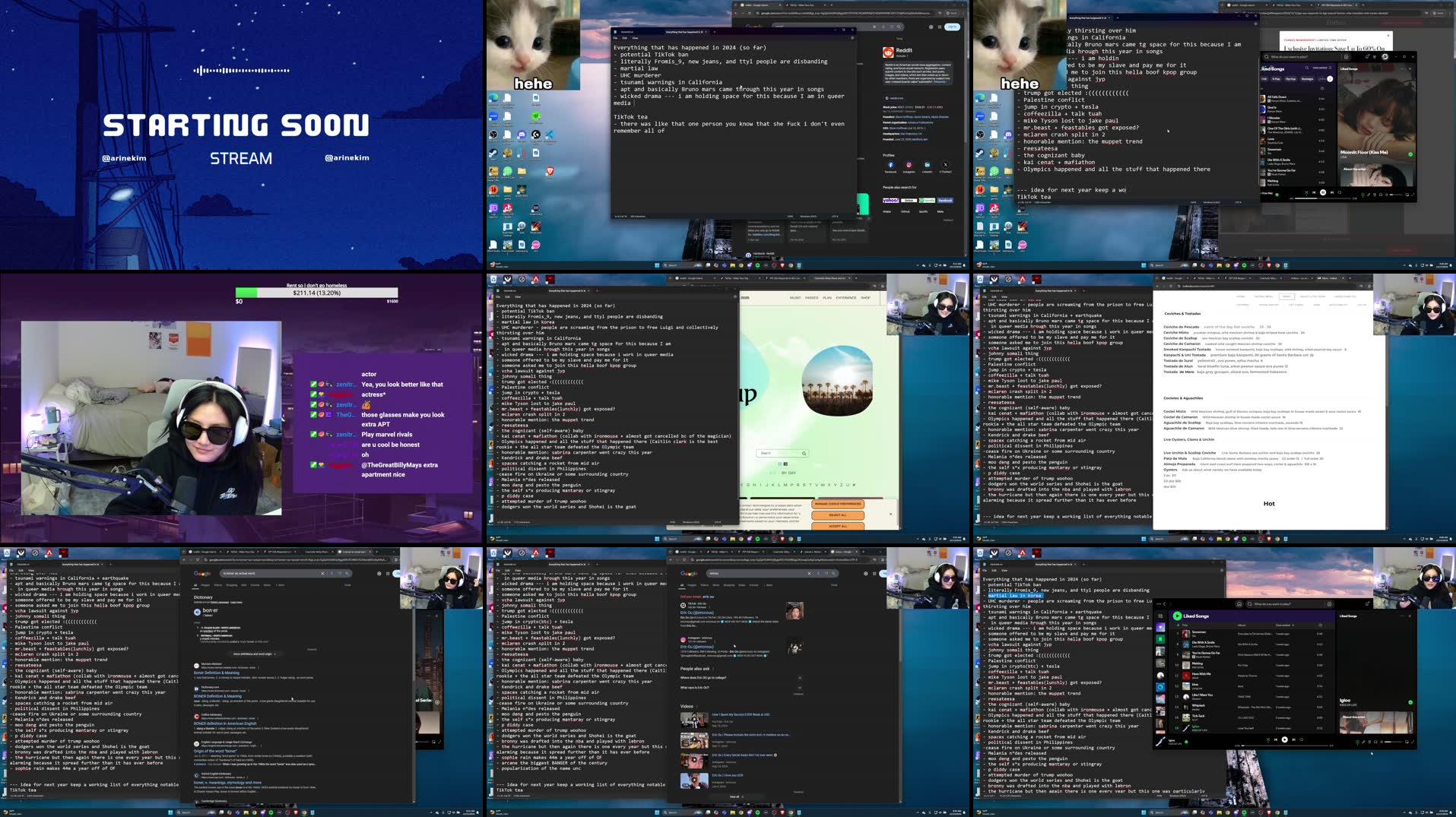Click magnifier icon in the Coachella search box
This screenshot has height=817, width=1456.
click(804, 453)
